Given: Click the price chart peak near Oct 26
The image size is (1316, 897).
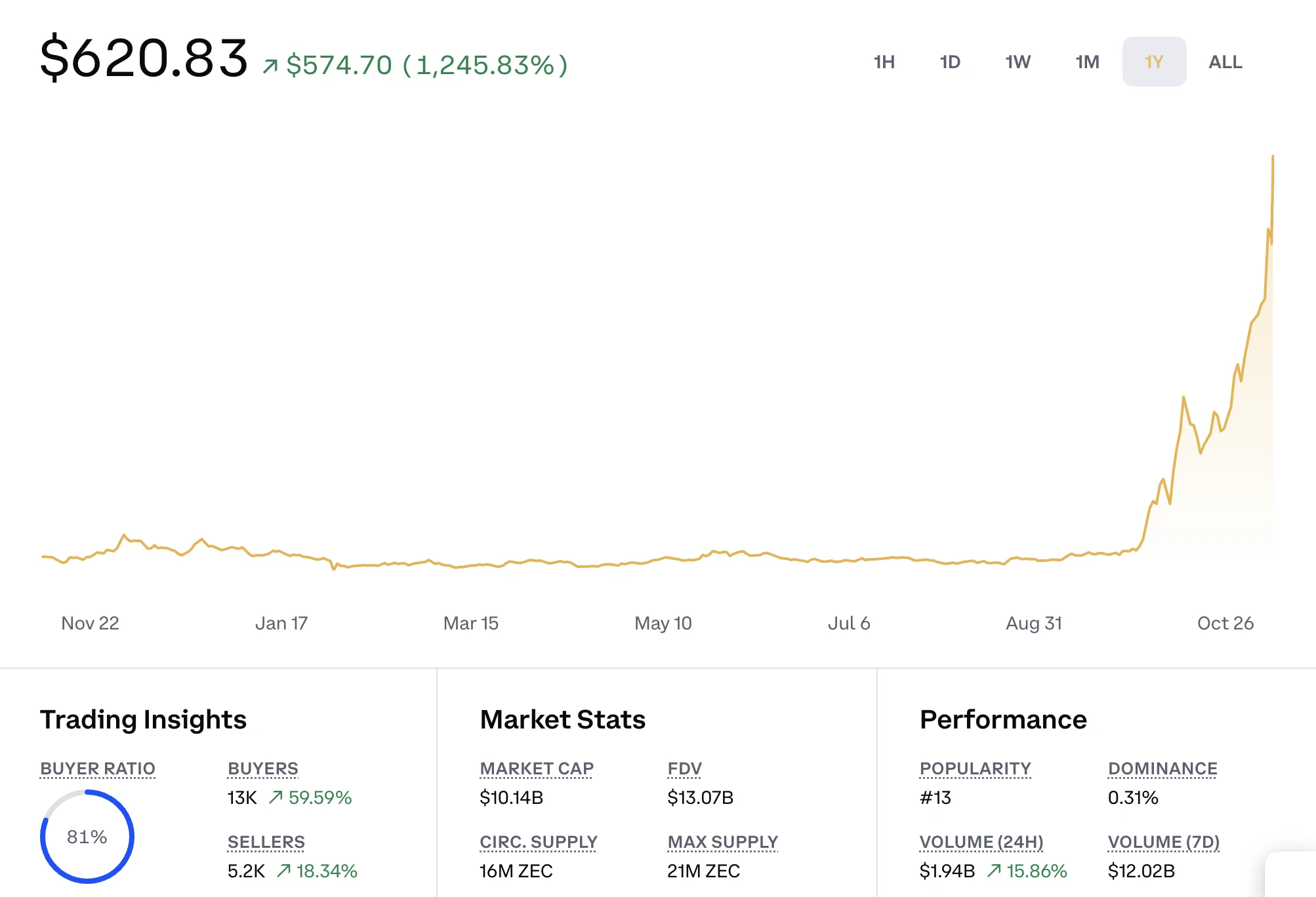Looking at the screenshot, I should click(x=1272, y=157).
